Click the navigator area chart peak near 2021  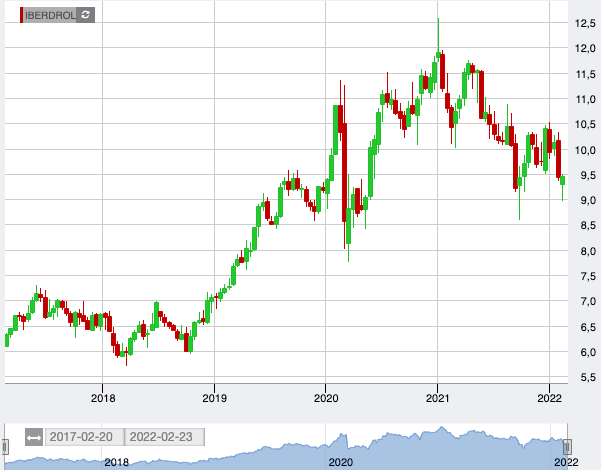coord(441,427)
